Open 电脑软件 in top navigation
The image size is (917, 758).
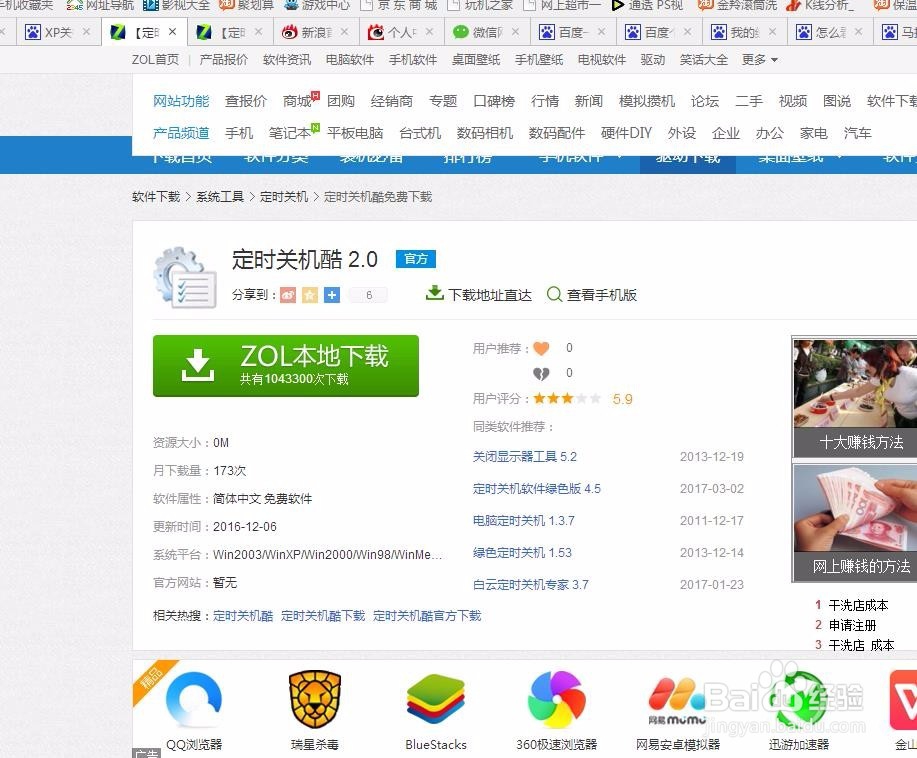pos(350,60)
